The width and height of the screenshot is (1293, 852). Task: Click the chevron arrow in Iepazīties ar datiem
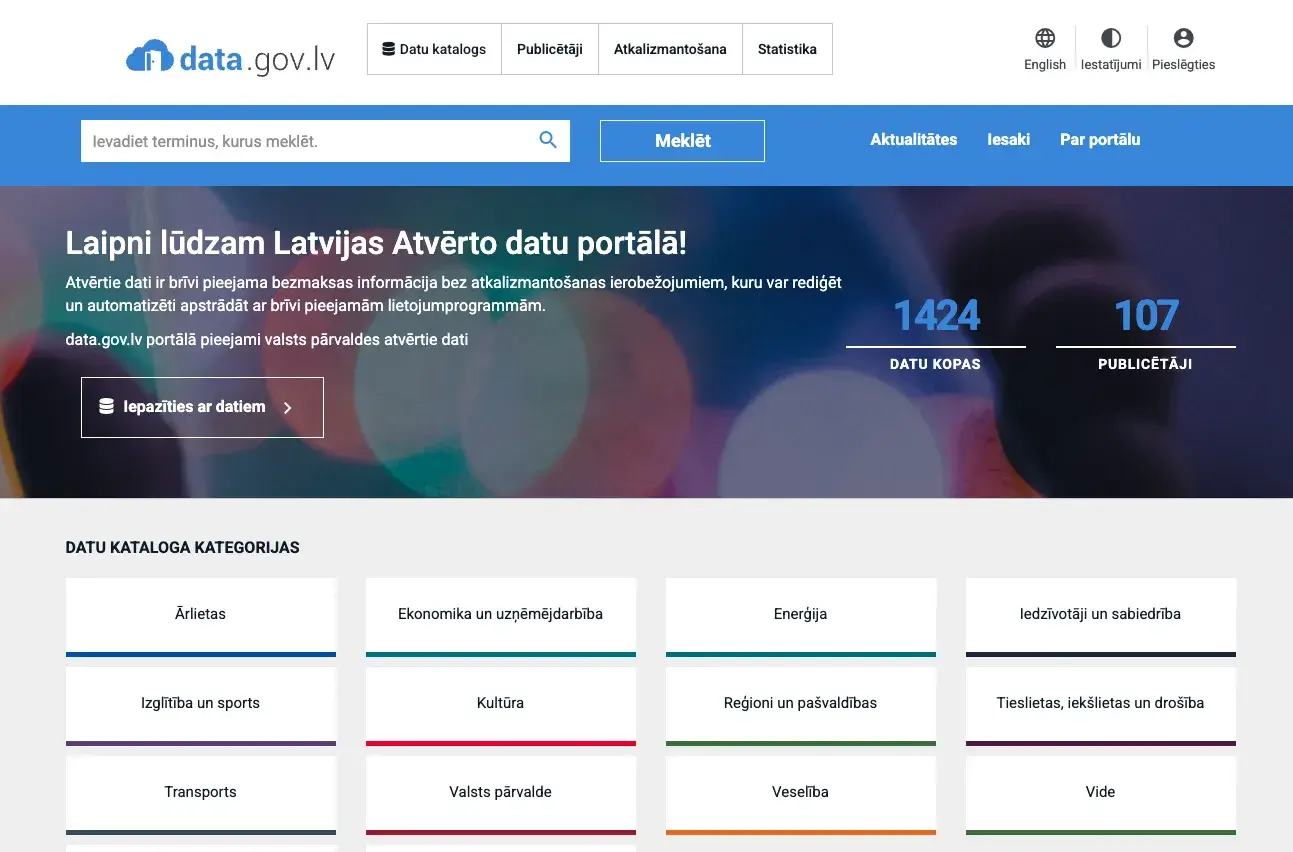pyautogui.click(x=287, y=408)
